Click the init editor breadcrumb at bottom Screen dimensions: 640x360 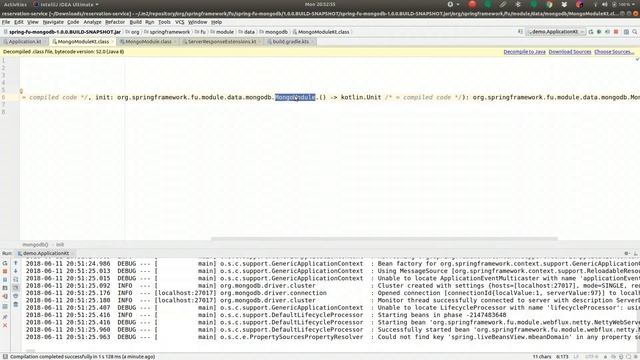60,244
